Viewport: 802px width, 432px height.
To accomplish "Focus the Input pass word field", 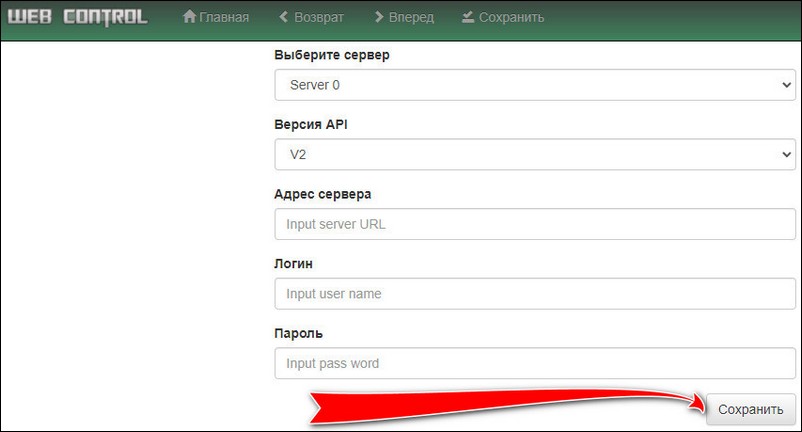I will (x=535, y=363).
